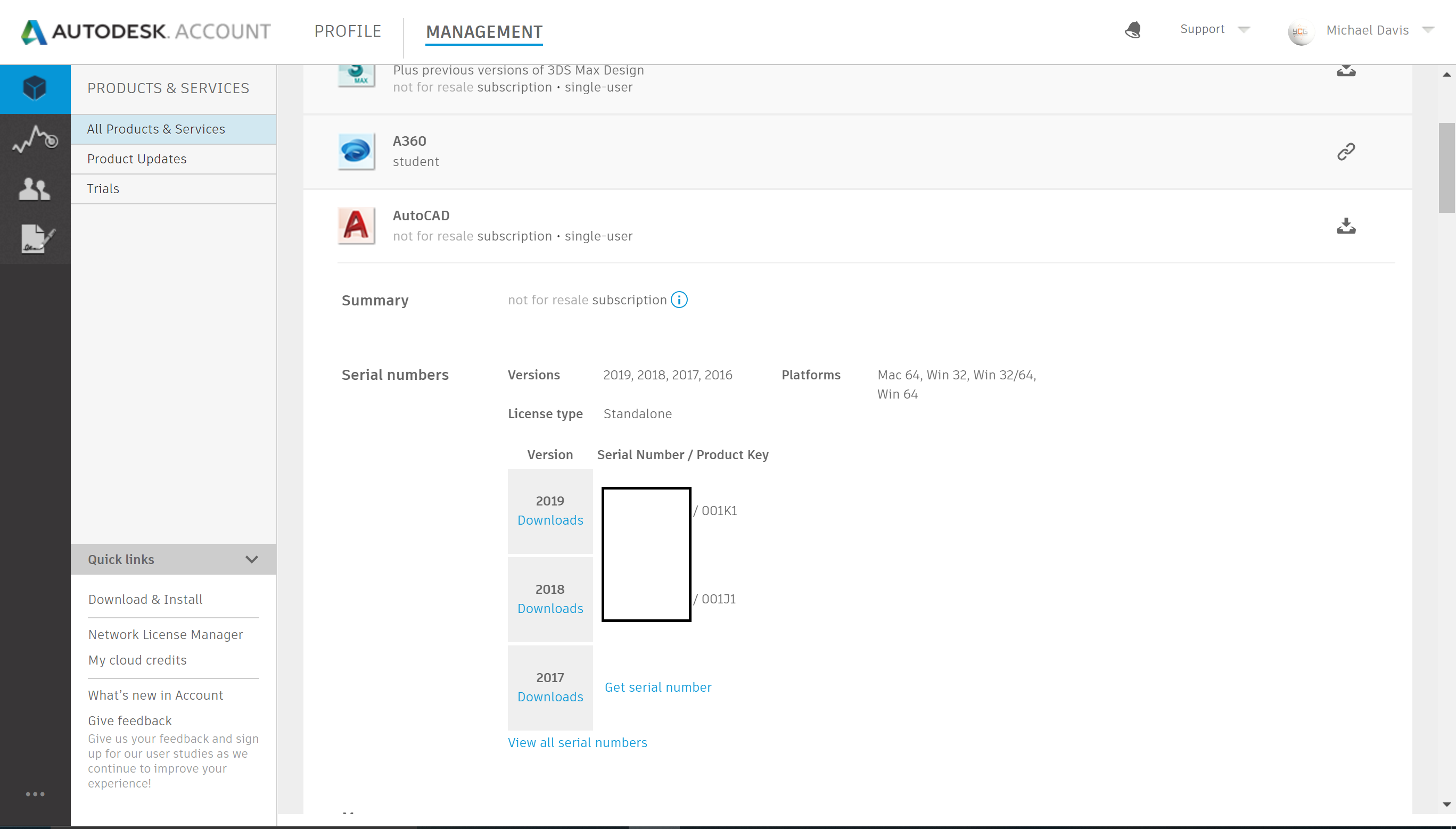Click versions list 2019, 2018, 2017, 2016
The image size is (1456, 829).
tap(668, 375)
